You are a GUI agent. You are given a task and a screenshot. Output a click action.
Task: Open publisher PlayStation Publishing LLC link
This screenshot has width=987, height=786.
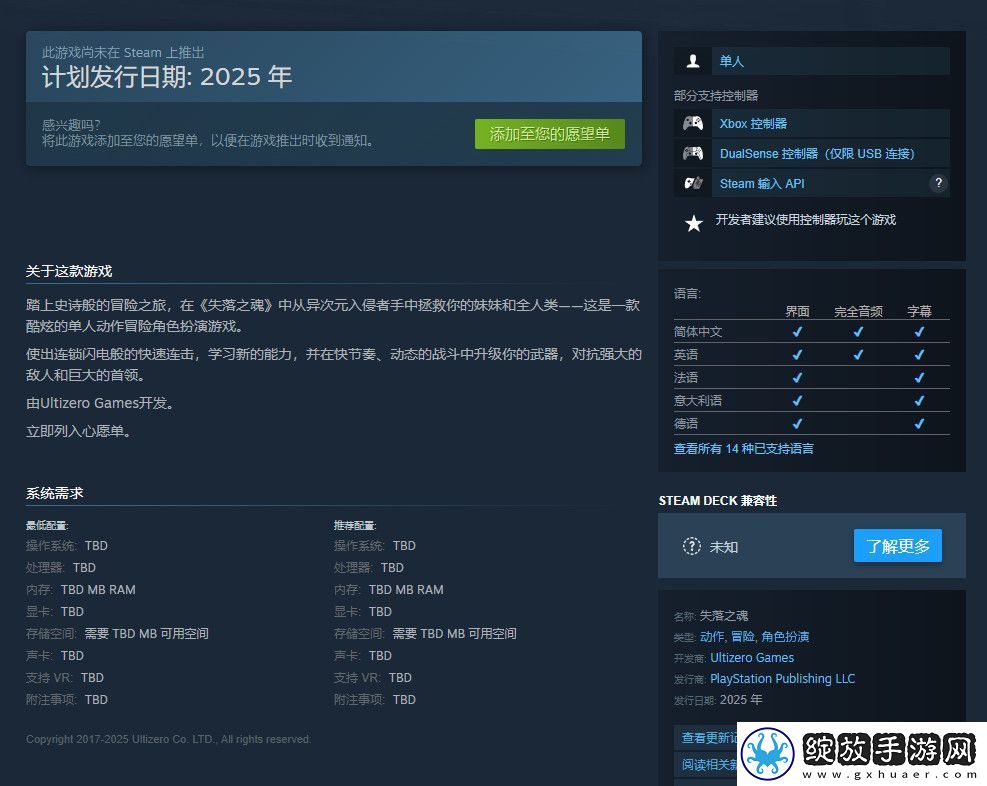(782, 678)
